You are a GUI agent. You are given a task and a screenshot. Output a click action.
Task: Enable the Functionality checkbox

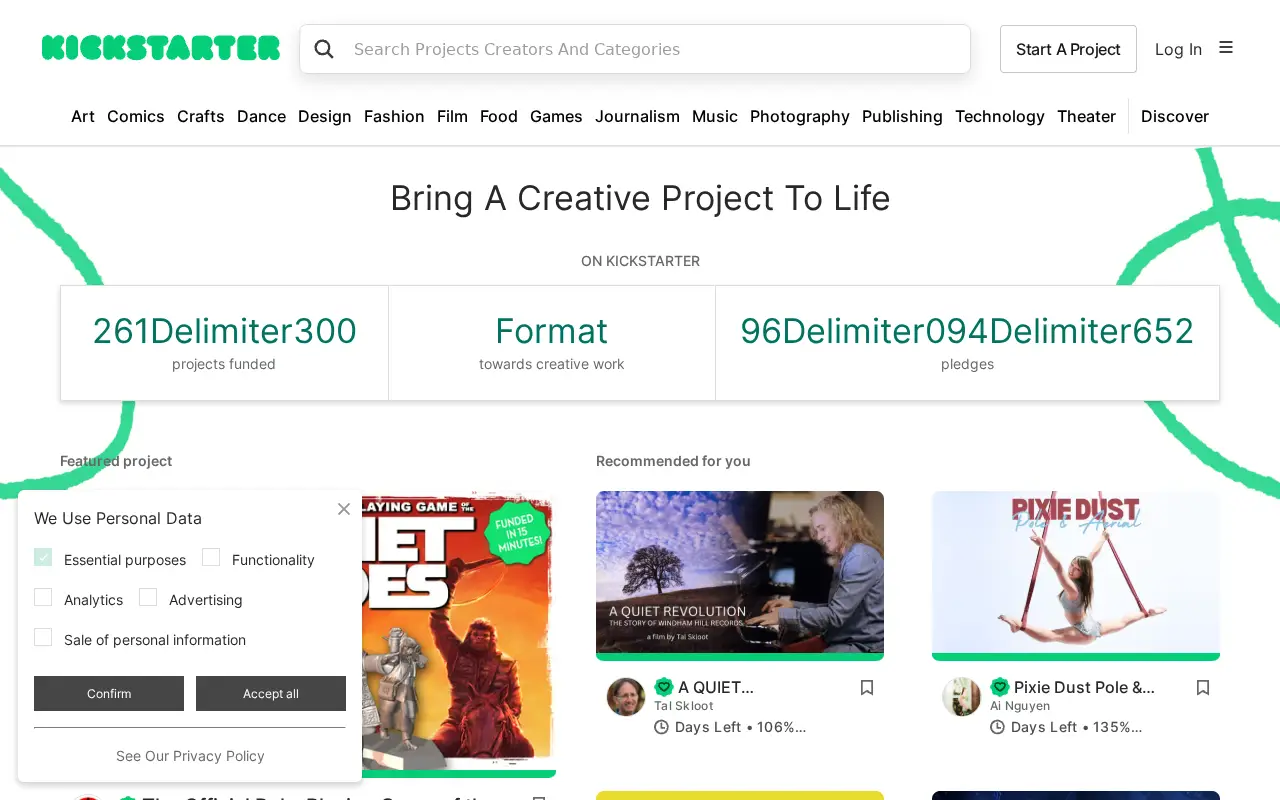click(211, 557)
